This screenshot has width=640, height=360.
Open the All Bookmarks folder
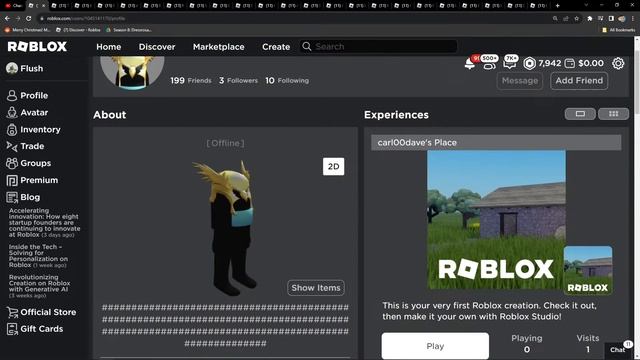(x=618, y=30)
